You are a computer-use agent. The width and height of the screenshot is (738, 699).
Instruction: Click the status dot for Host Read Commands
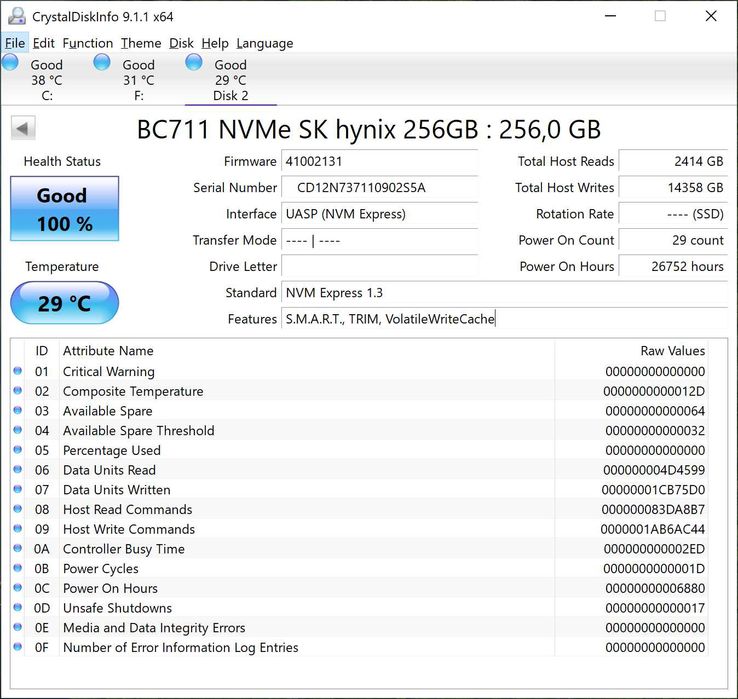18,509
